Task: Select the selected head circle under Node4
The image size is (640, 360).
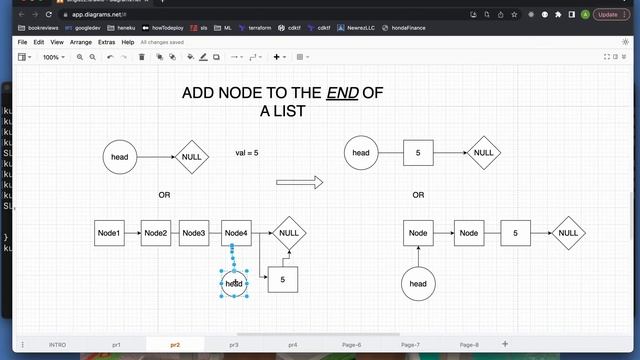Action: click(x=234, y=284)
